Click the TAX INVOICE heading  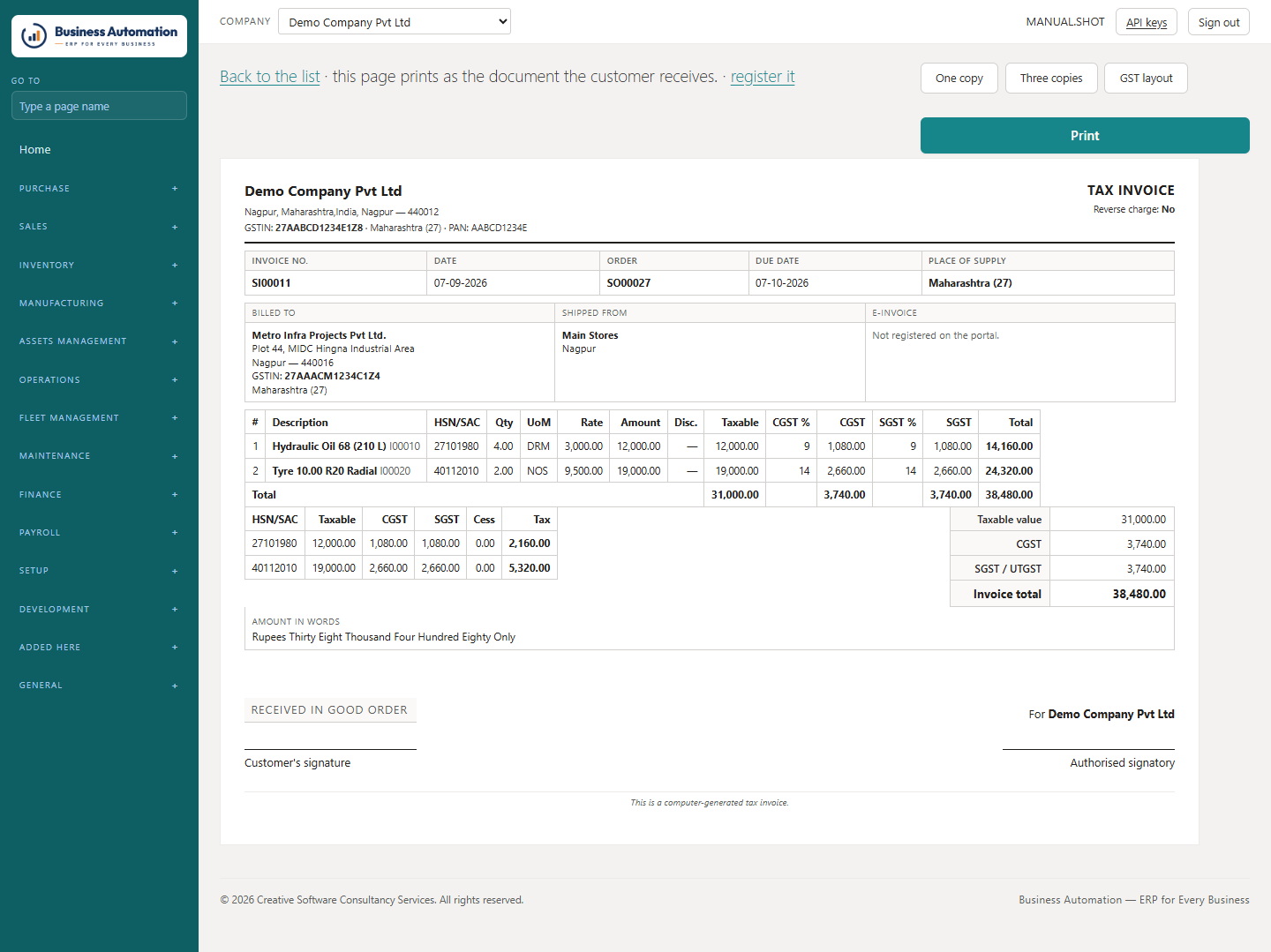[1131, 191]
